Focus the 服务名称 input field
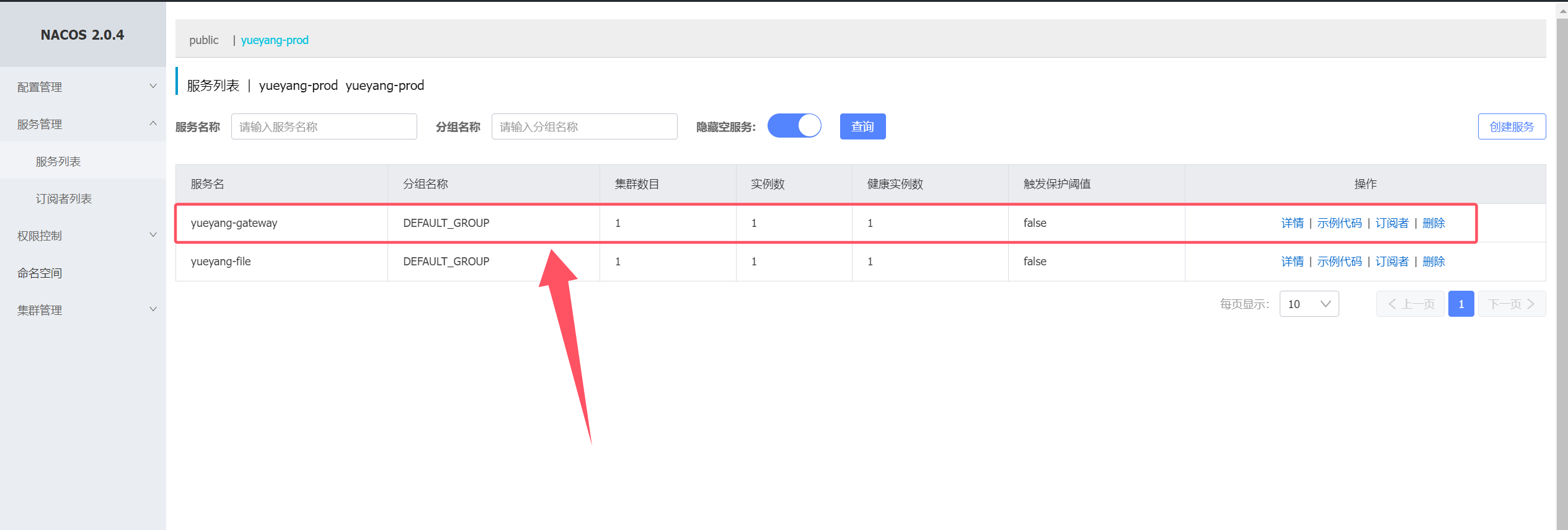Screen dimensions: 1568x530 click(x=324, y=126)
